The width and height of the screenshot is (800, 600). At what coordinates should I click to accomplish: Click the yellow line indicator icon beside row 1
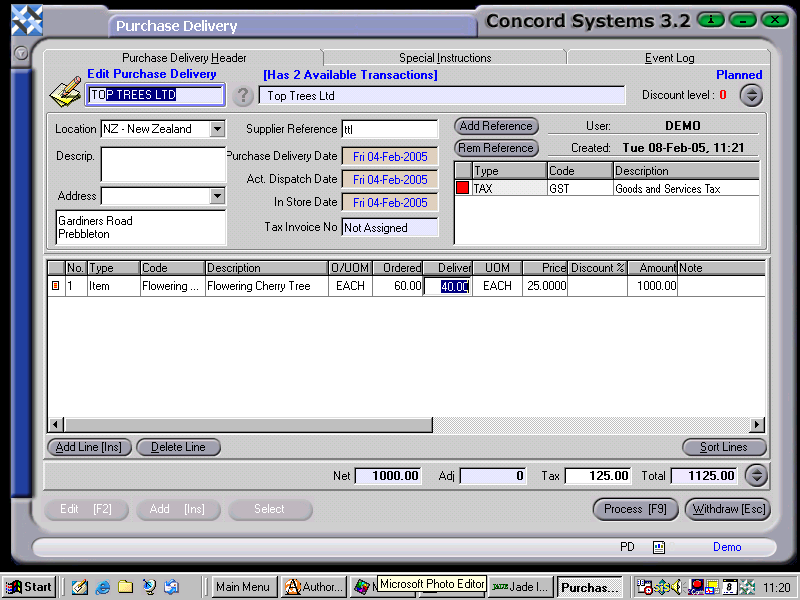[x=58, y=286]
